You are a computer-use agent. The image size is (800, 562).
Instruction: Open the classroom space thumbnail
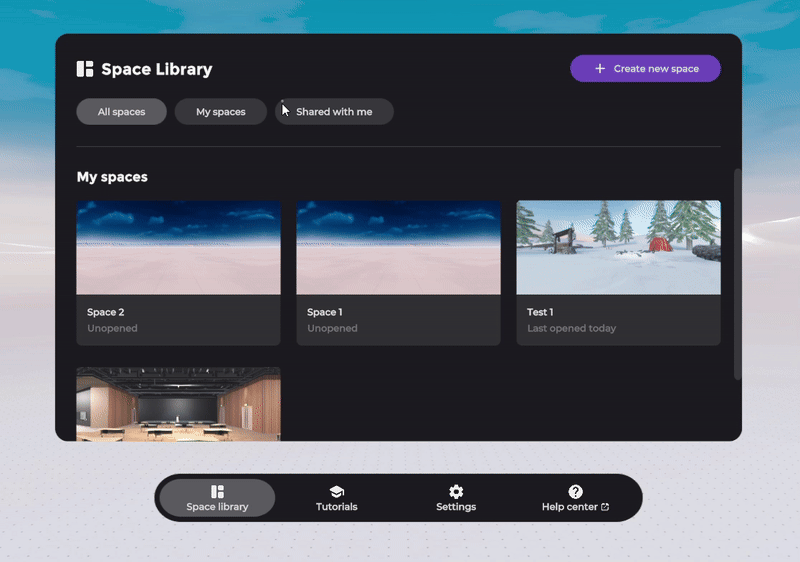click(x=178, y=403)
